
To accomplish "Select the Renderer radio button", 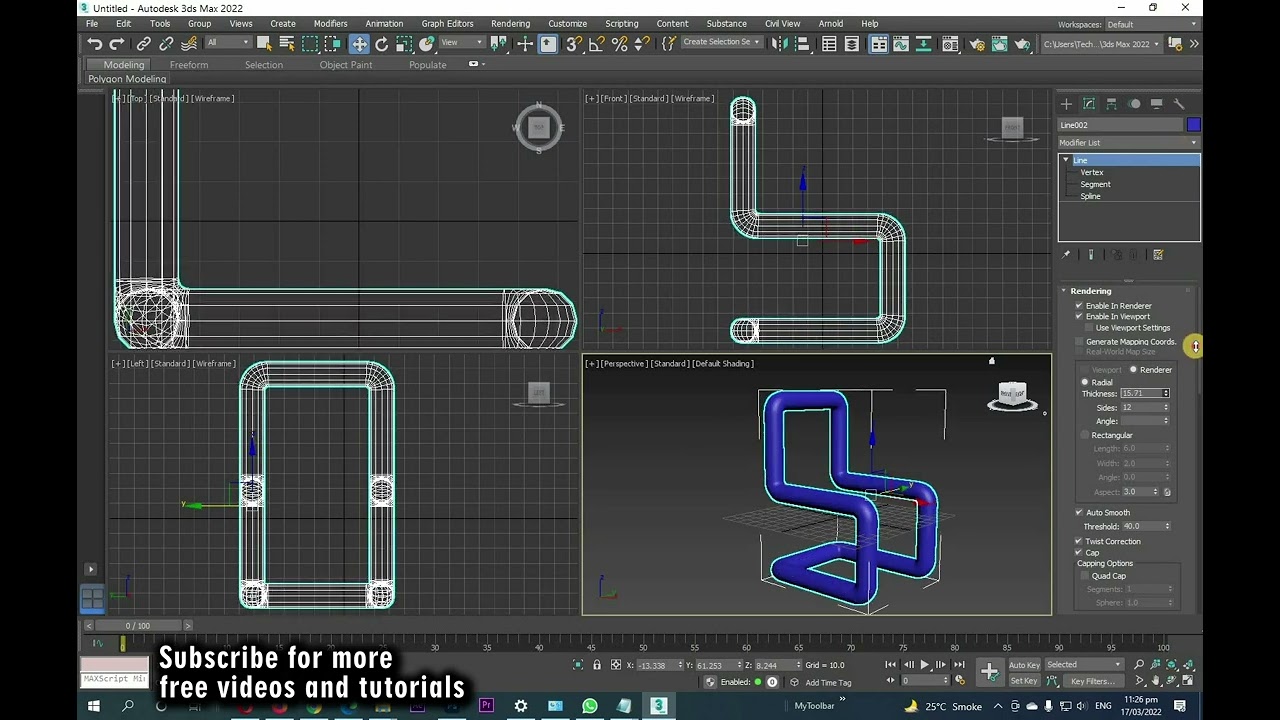I will pos(1134,370).
